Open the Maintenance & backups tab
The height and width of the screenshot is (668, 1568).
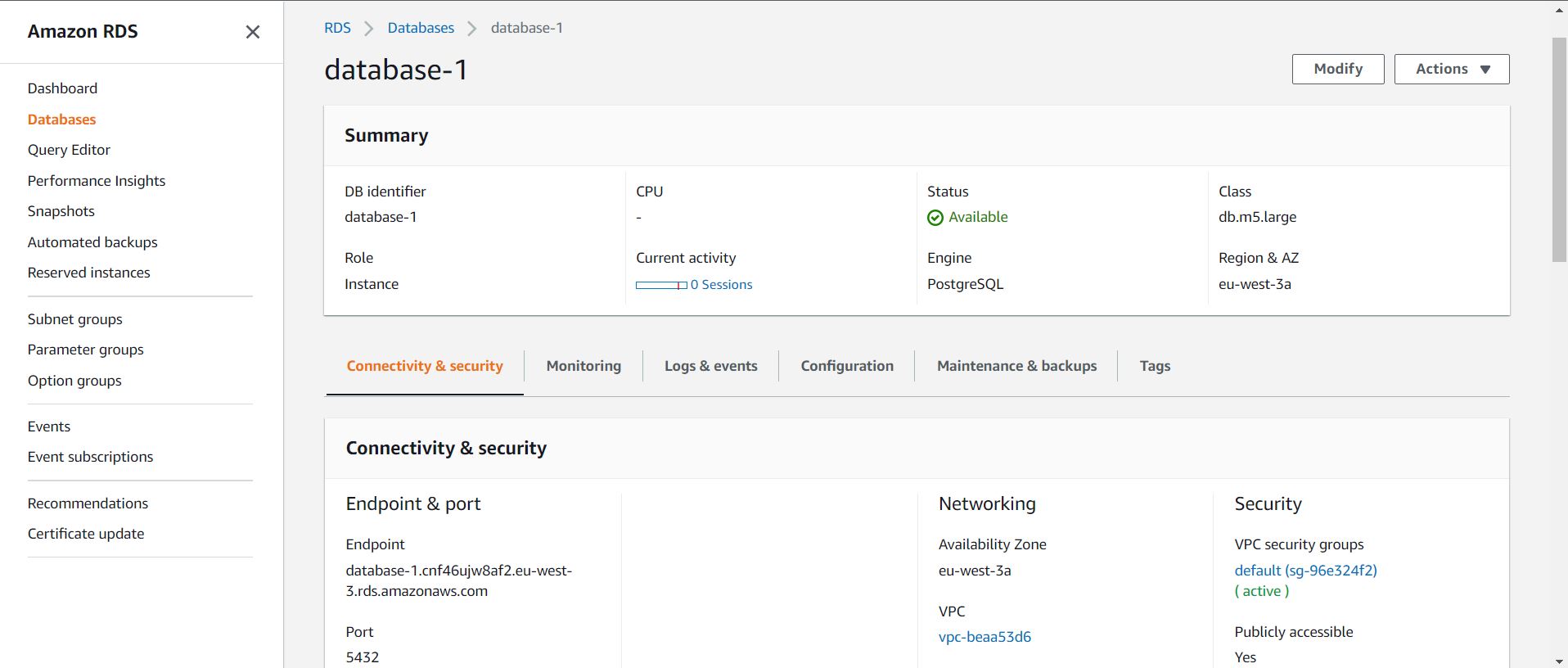tap(1016, 366)
